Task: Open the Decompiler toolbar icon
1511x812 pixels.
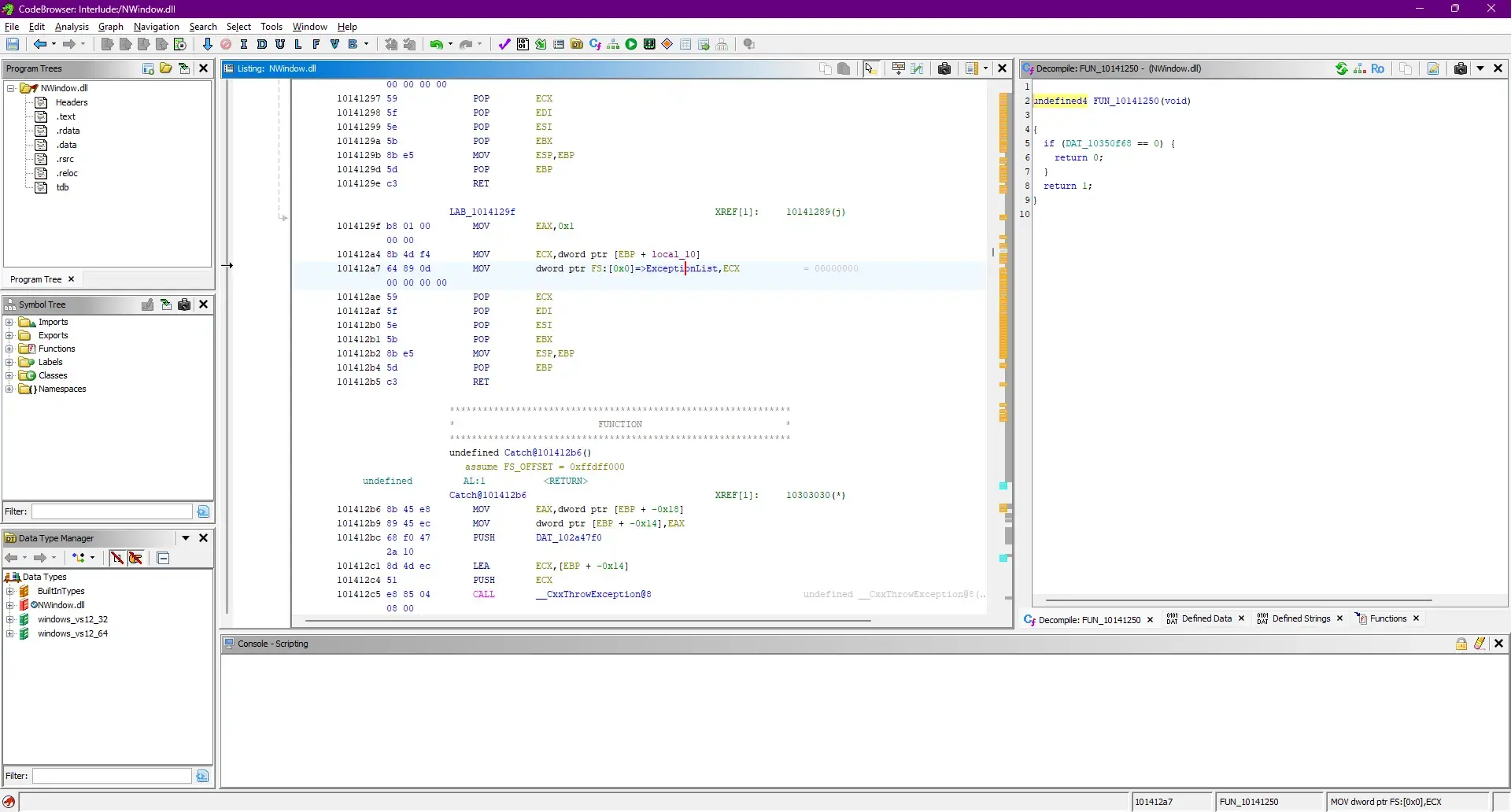Action: coord(595,44)
